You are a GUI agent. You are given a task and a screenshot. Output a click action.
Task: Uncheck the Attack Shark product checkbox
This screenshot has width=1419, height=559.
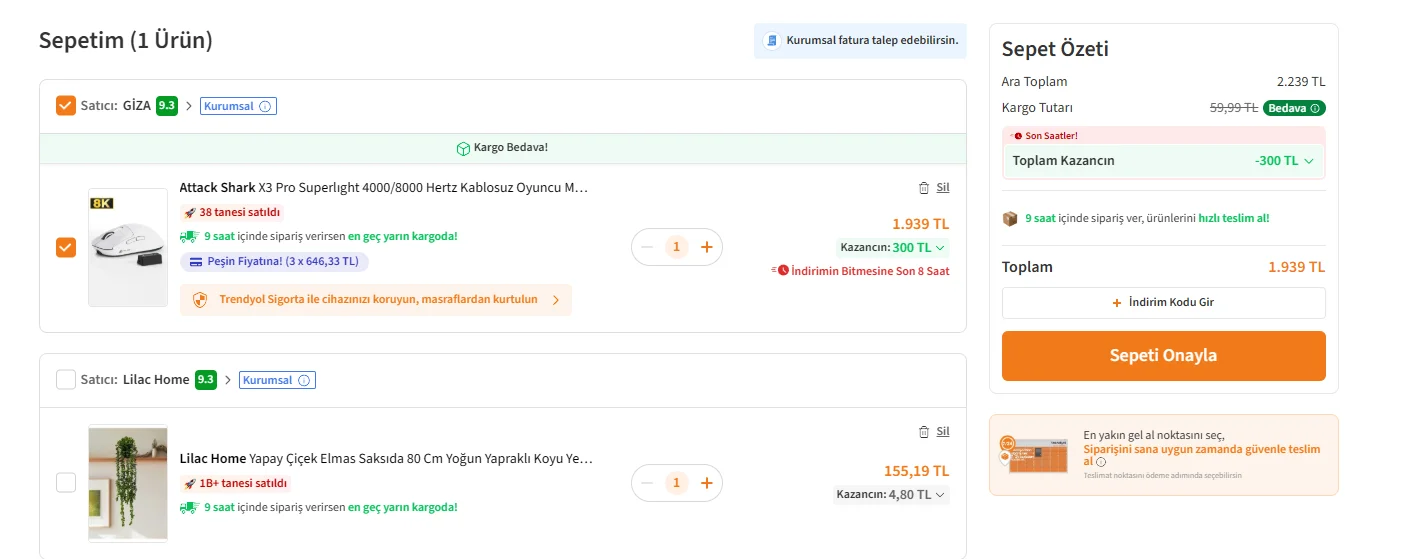(x=66, y=247)
